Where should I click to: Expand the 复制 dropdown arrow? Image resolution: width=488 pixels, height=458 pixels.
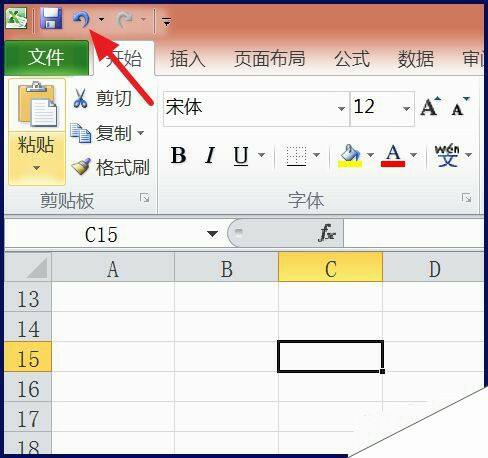click(141, 133)
